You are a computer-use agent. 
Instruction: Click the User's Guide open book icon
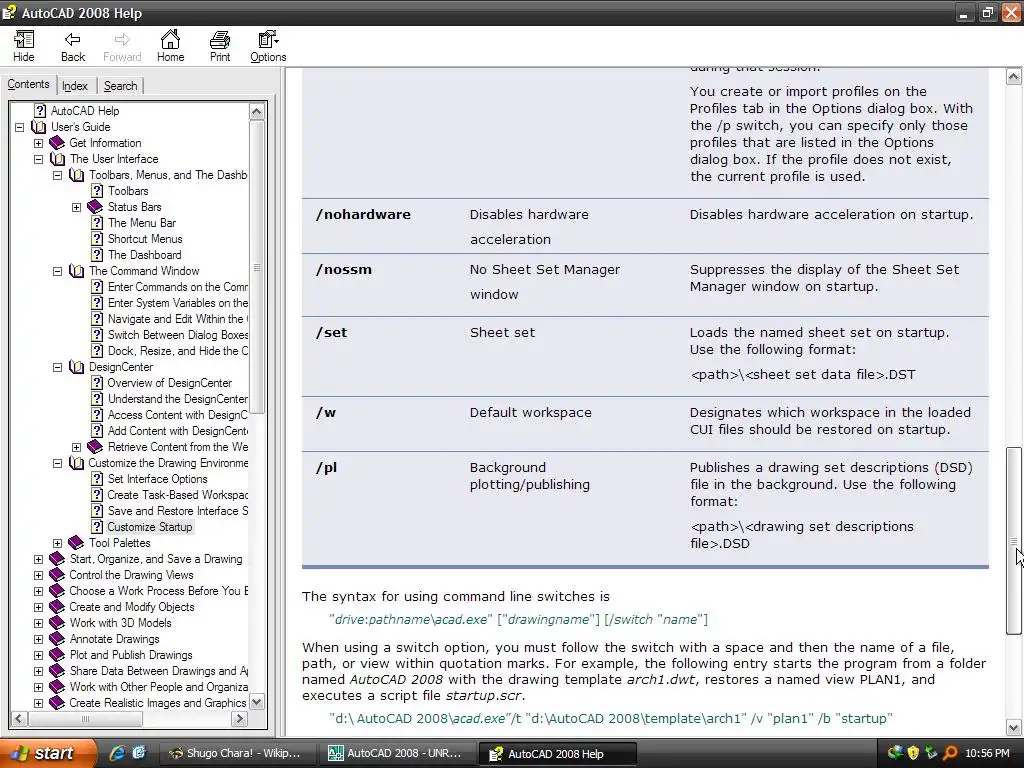39,127
